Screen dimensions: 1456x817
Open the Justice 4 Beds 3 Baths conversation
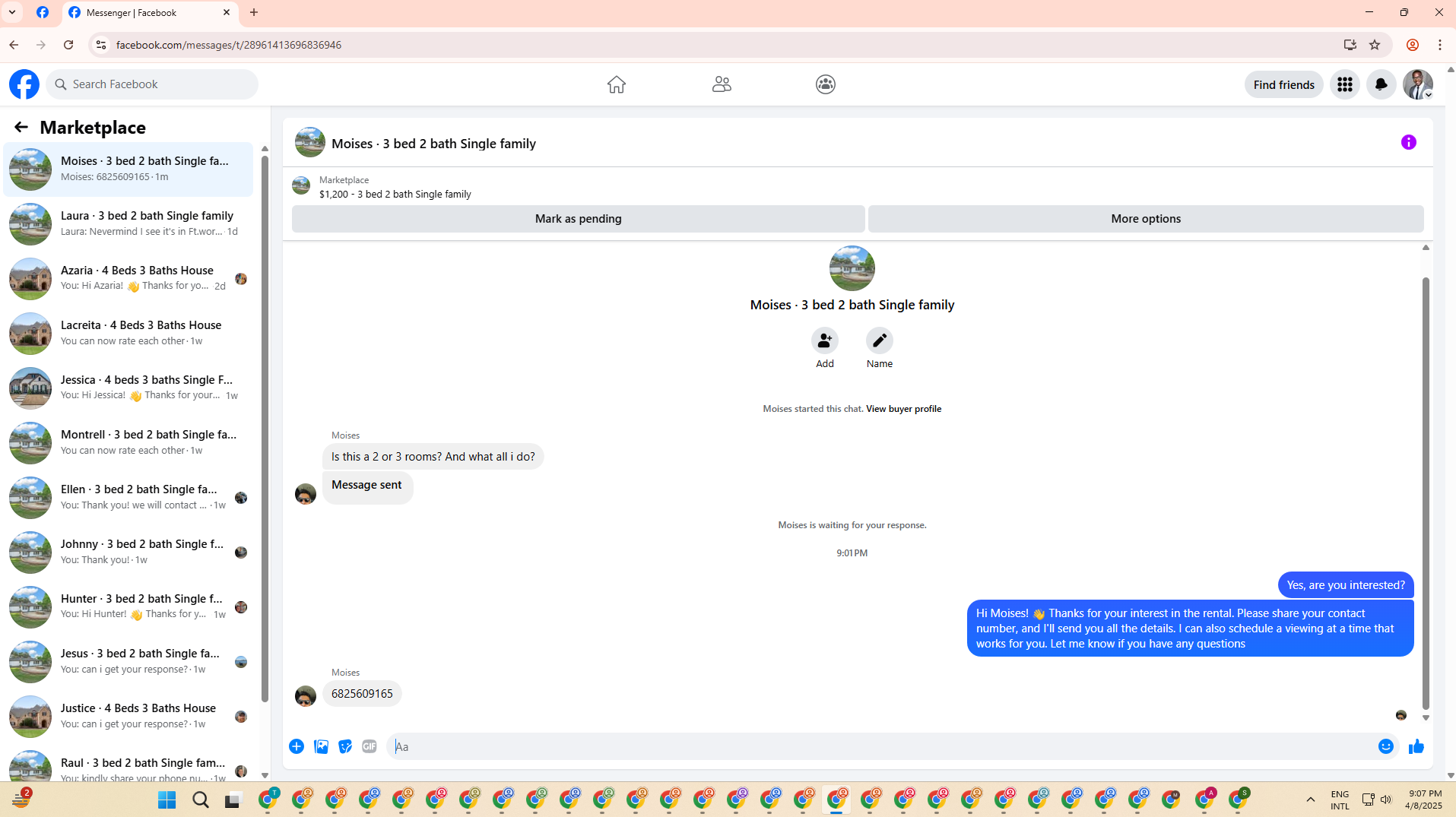tap(128, 716)
